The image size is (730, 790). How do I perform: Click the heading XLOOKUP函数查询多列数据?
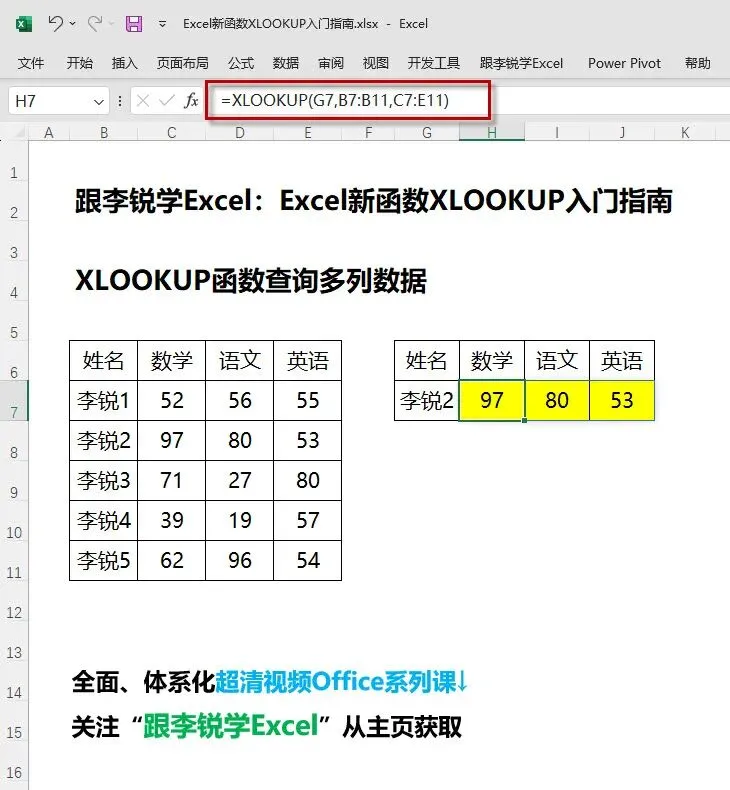pos(250,281)
